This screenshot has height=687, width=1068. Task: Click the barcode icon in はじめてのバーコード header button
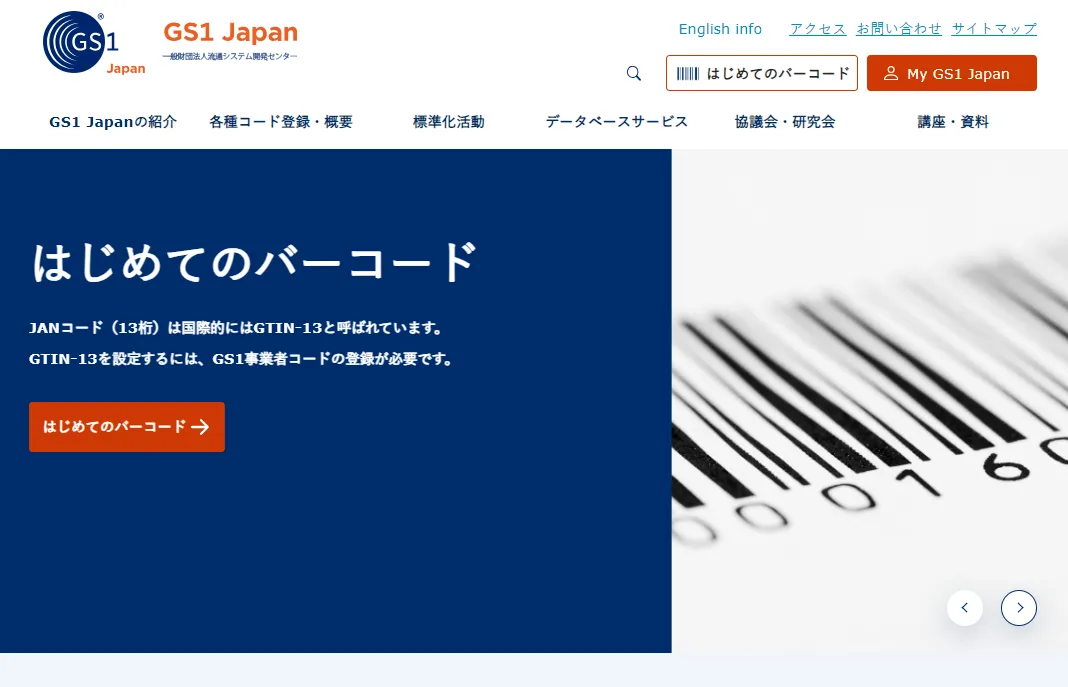[688, 73]
